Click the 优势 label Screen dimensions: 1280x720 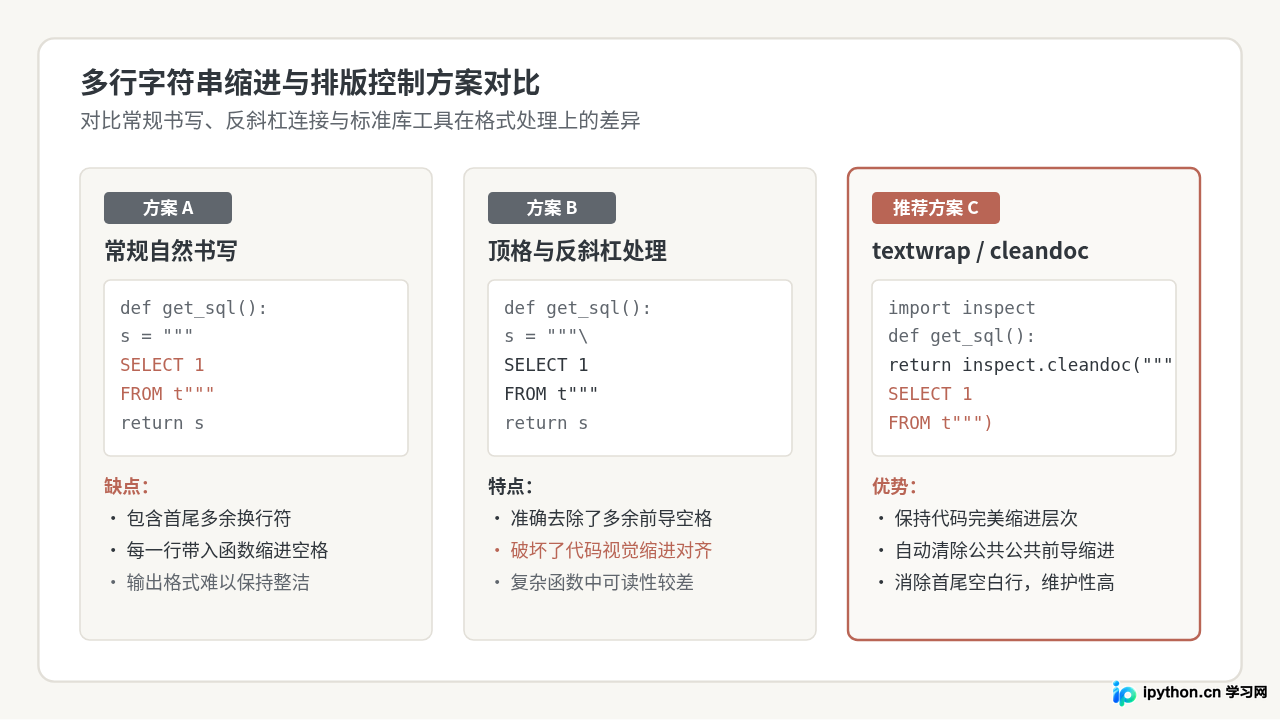pyautogui.click(x=894, y=487)
